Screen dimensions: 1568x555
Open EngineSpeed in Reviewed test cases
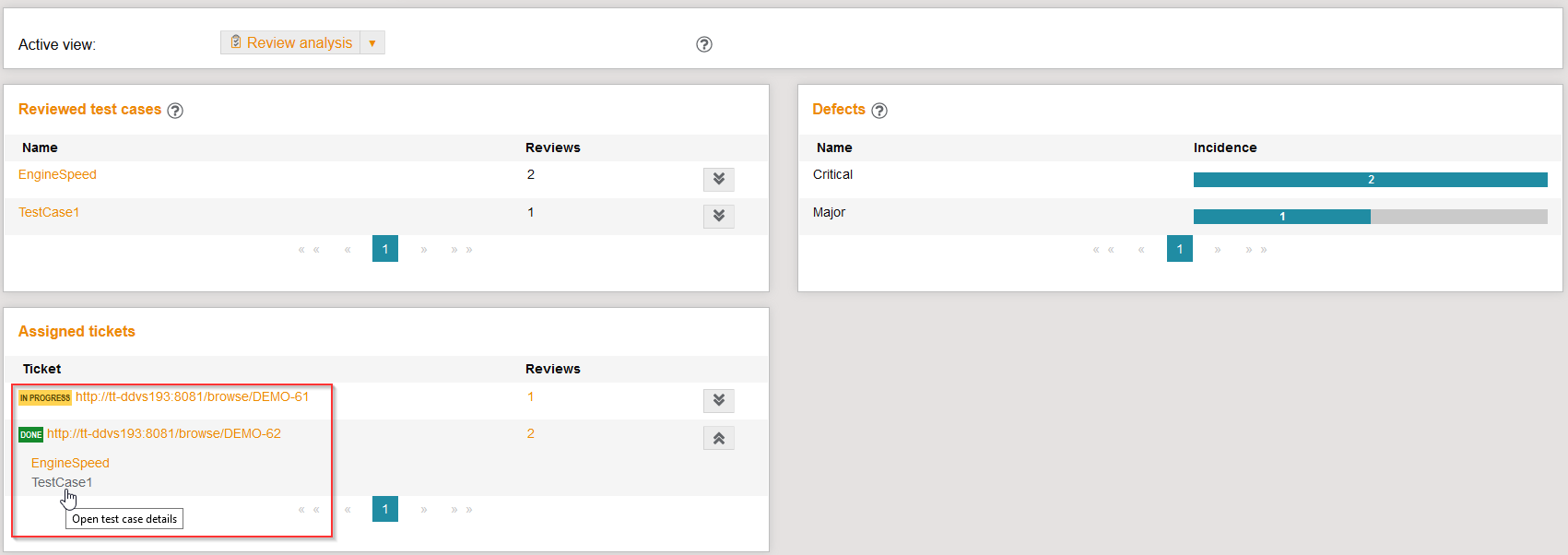pyautogui.click(x=57, y=175)
